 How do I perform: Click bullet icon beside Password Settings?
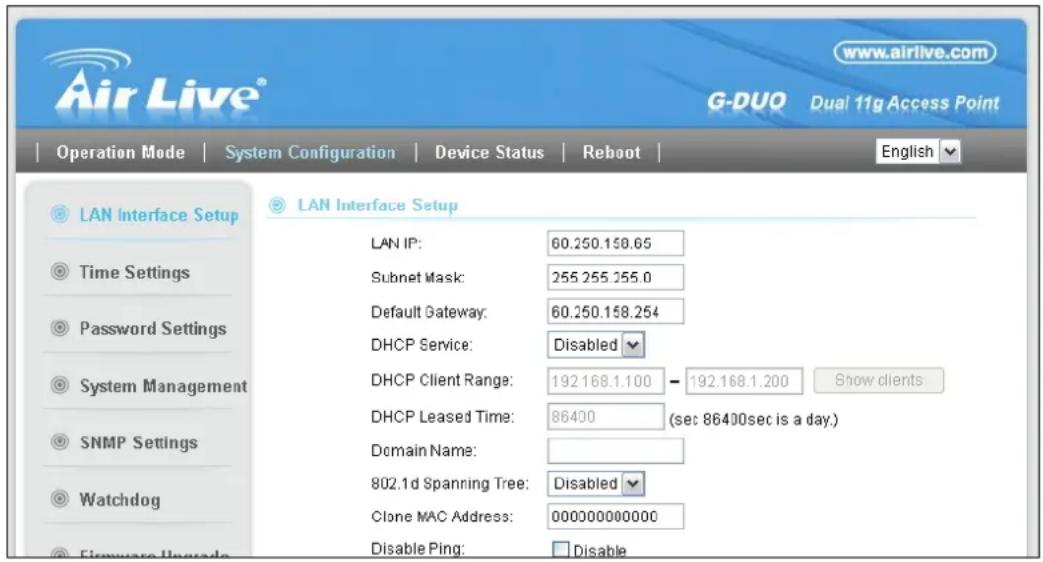click(60, 328)
